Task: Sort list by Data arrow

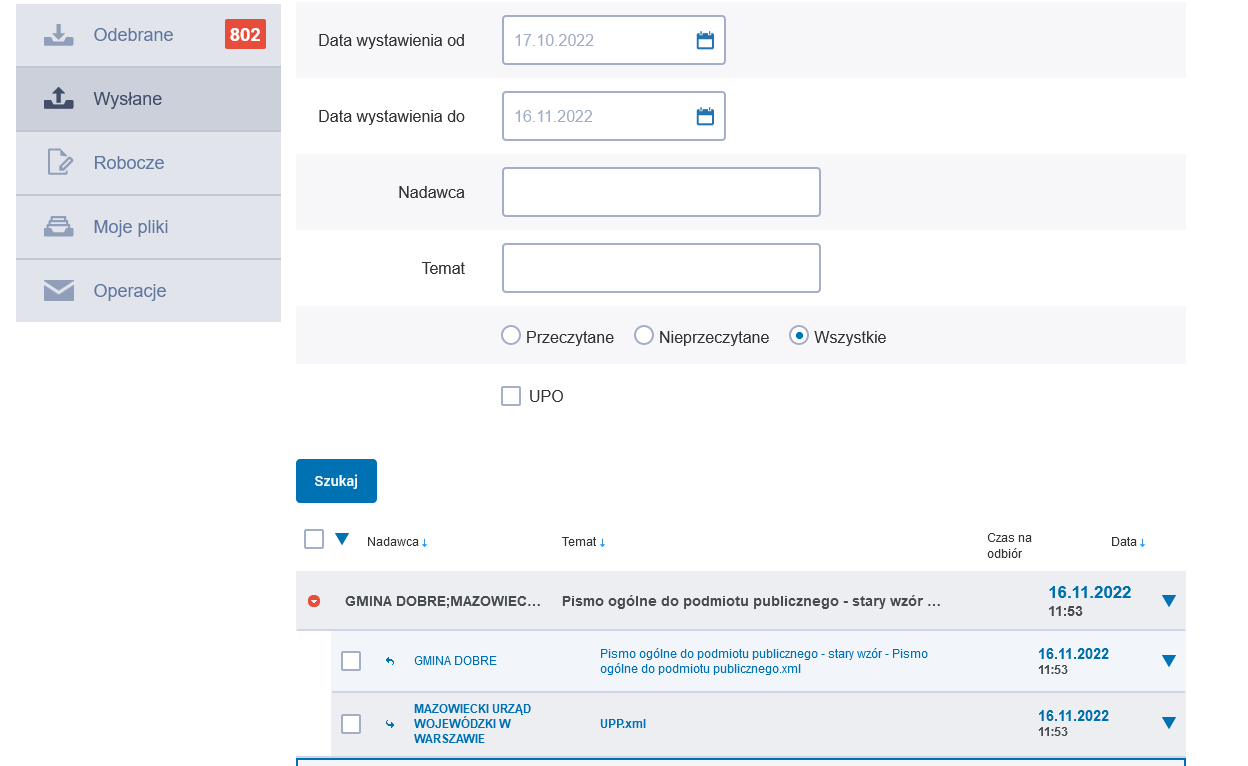Action: point(1142,543)
